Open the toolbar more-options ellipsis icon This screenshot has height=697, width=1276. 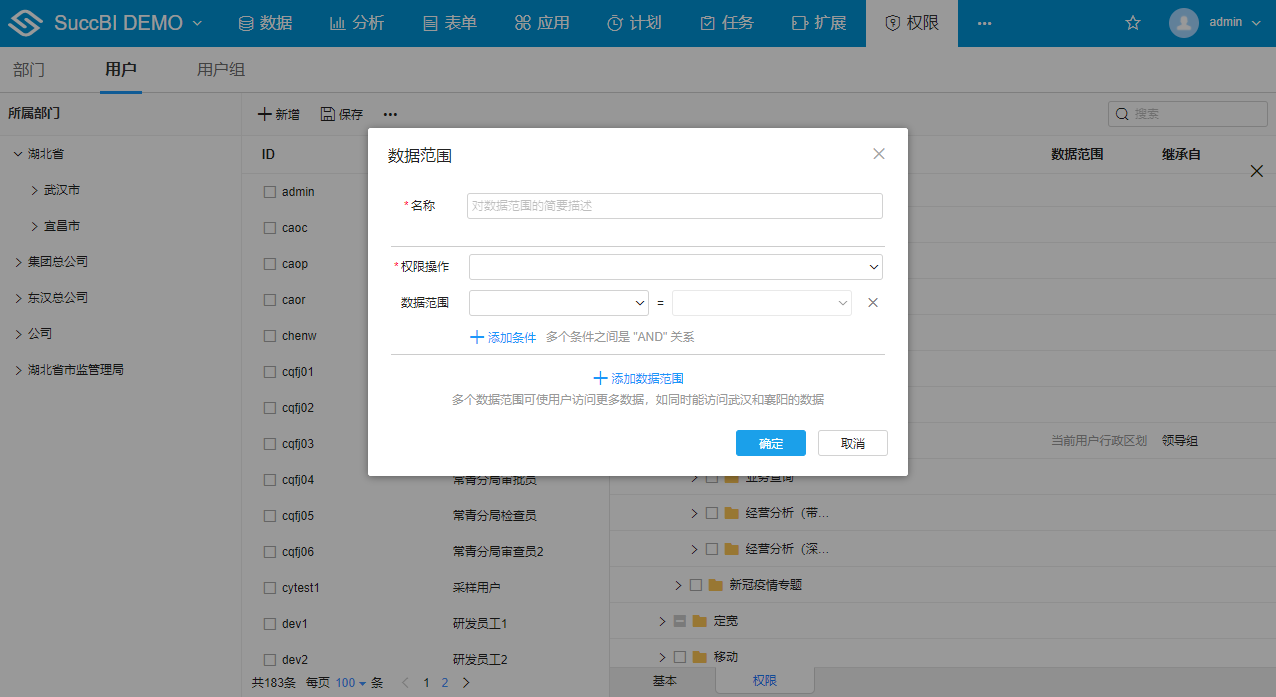390,114
